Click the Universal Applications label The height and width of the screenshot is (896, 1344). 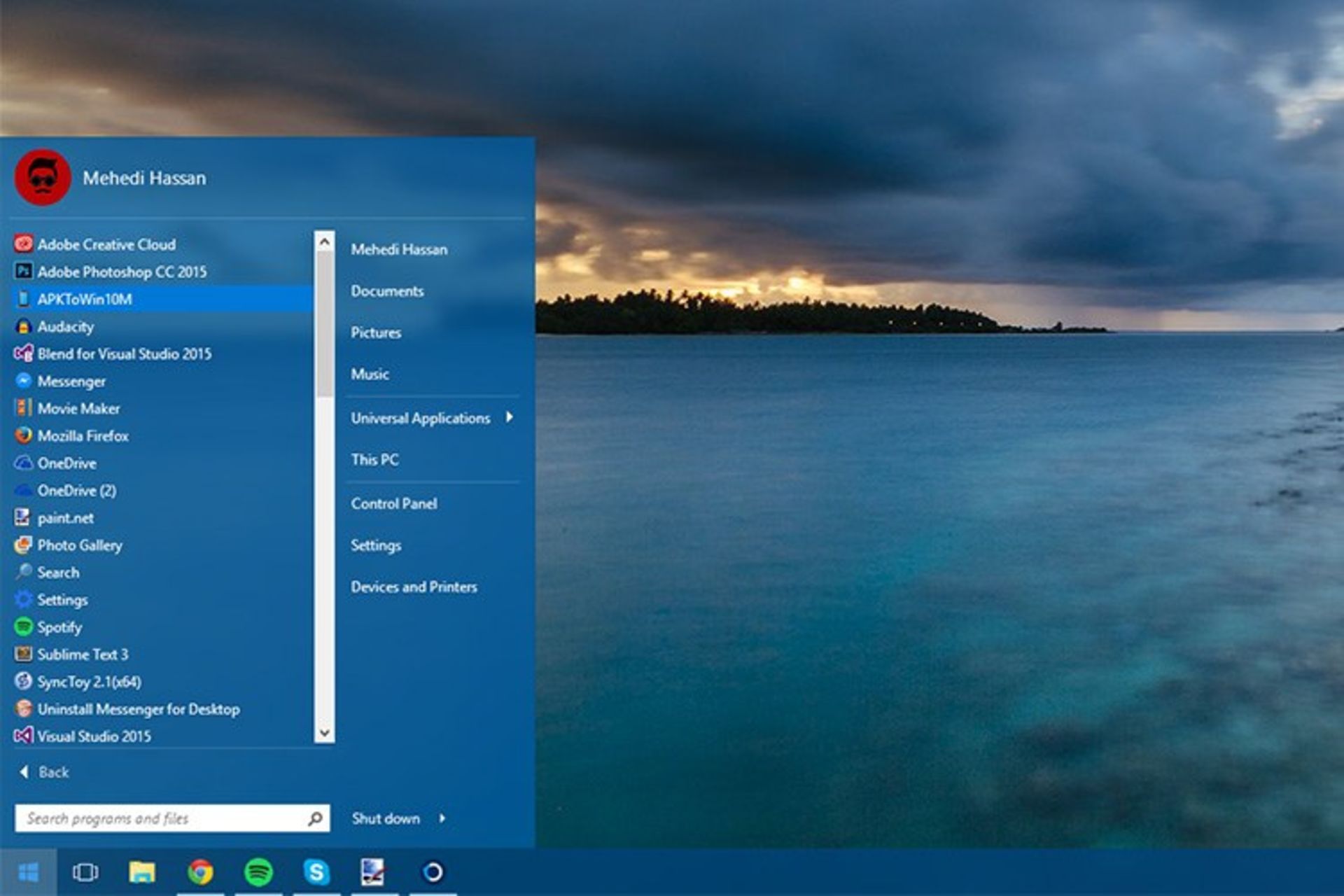pyautogui.click(x=420, y=418)
